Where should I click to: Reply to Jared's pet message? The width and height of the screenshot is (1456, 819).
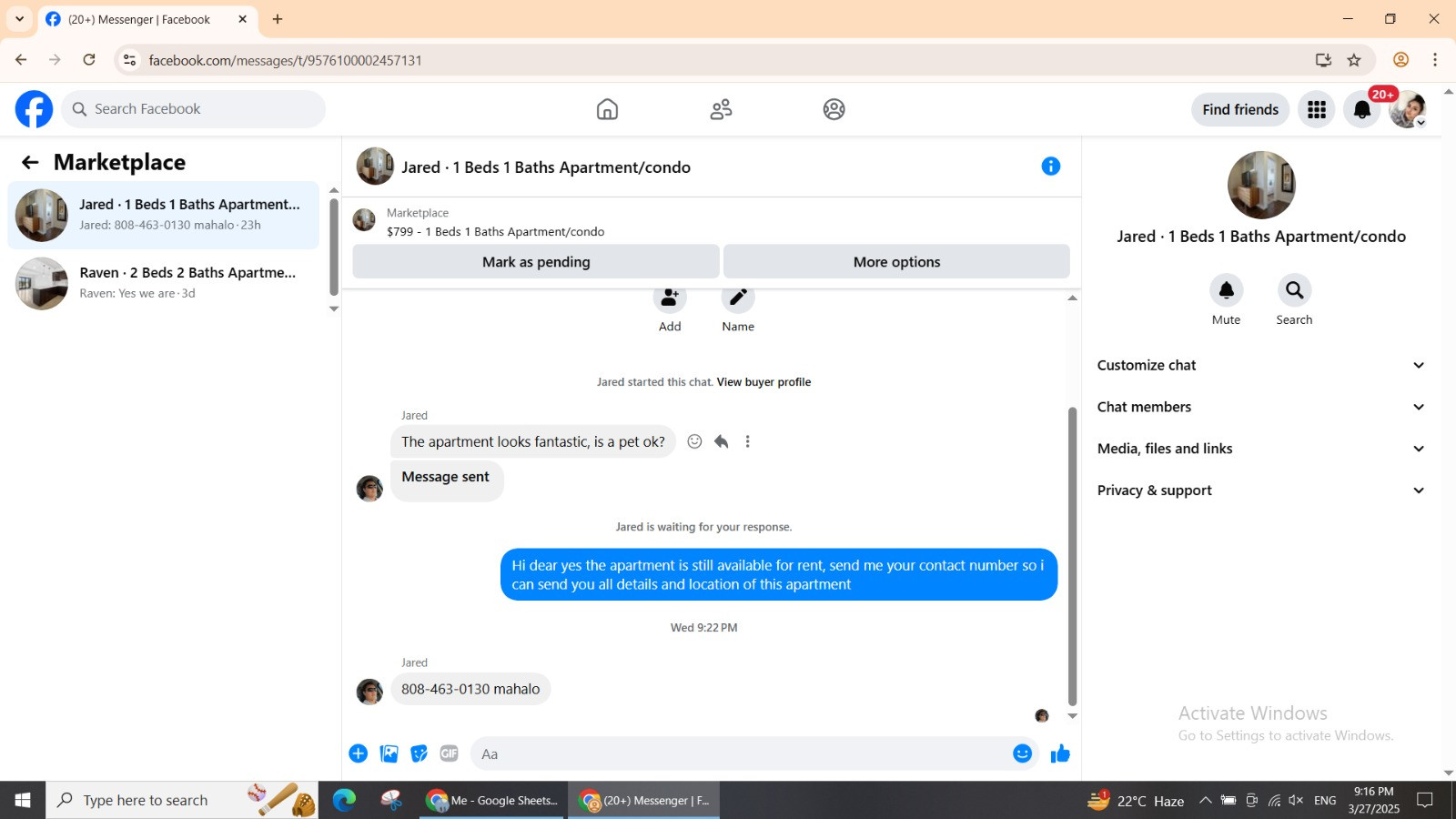(721, 441)
